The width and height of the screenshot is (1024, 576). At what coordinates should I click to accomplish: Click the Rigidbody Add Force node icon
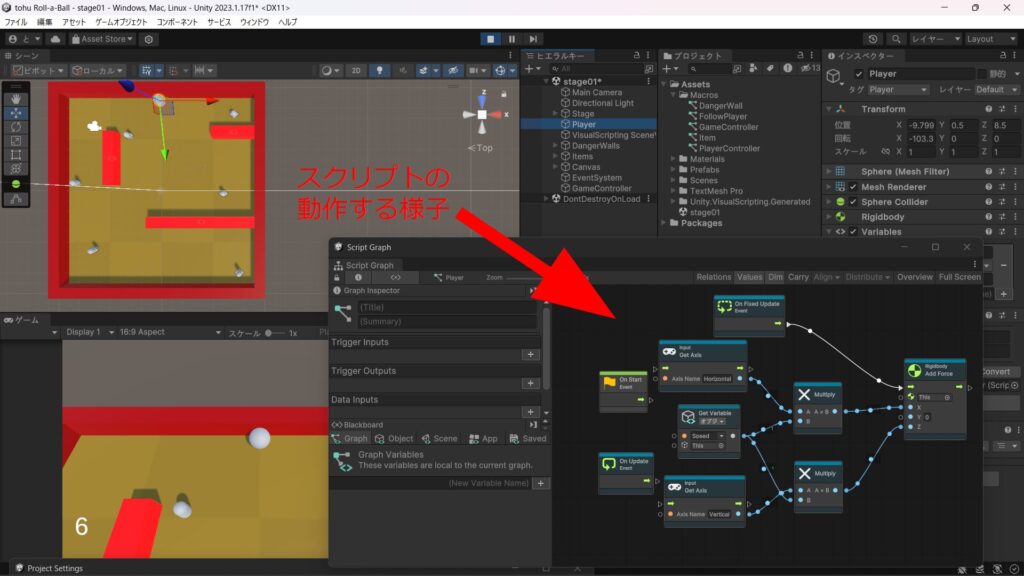pyautogui.click(x=914, y=370)
